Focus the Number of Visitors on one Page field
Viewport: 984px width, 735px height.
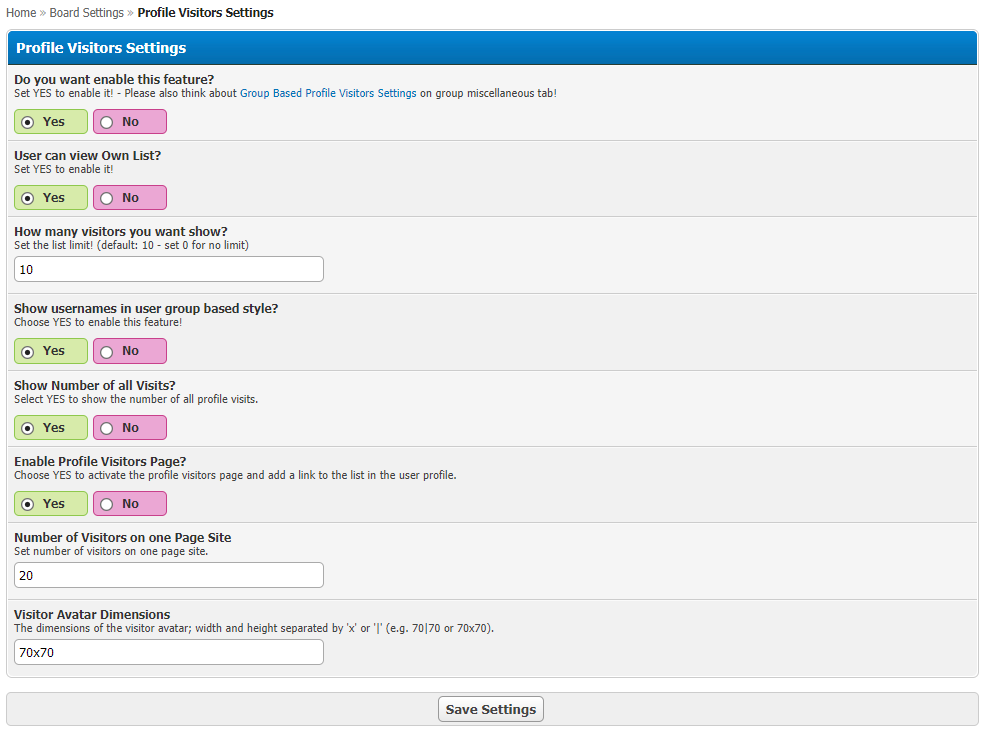169,575
